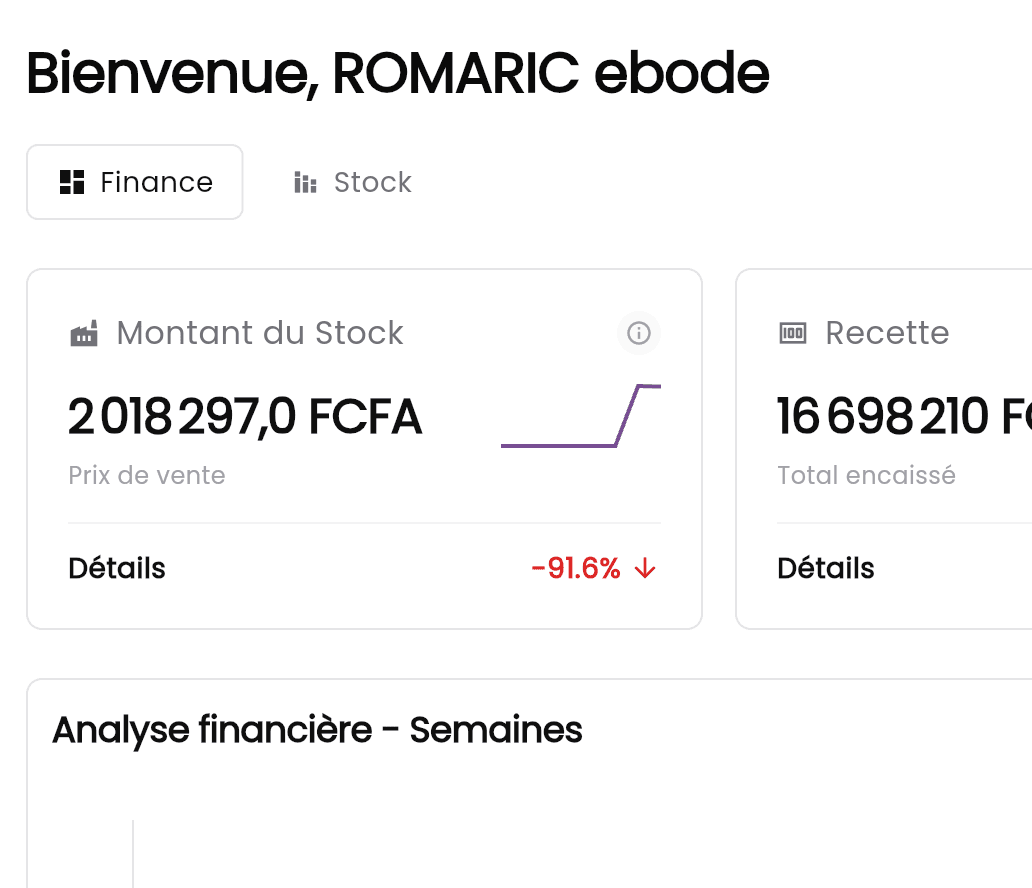Click the banknote icon on the Recette card

[x=791, y=333]
